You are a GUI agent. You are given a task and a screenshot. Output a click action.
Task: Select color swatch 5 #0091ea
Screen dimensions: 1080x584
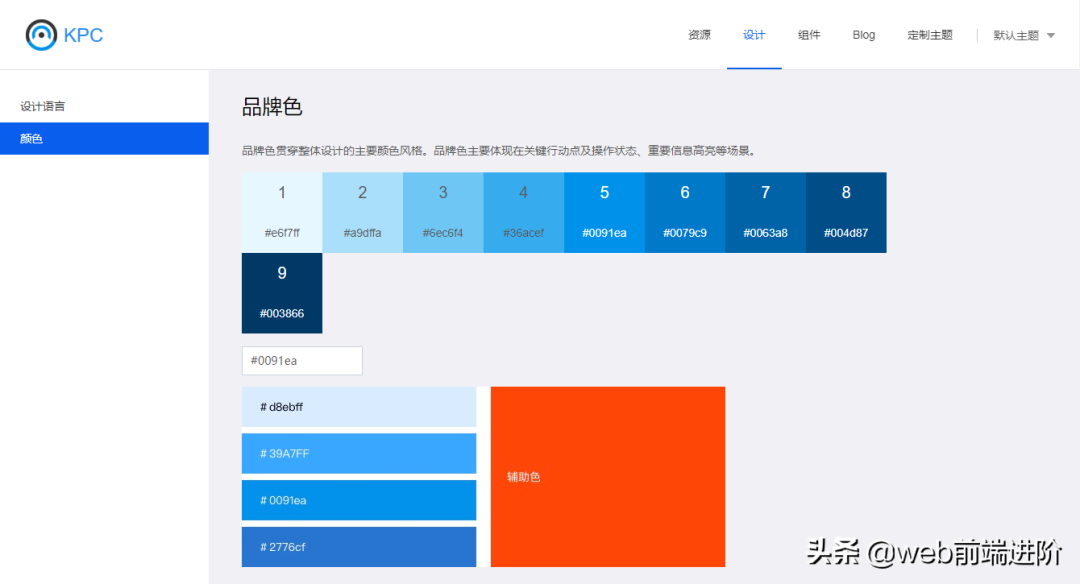604,212
